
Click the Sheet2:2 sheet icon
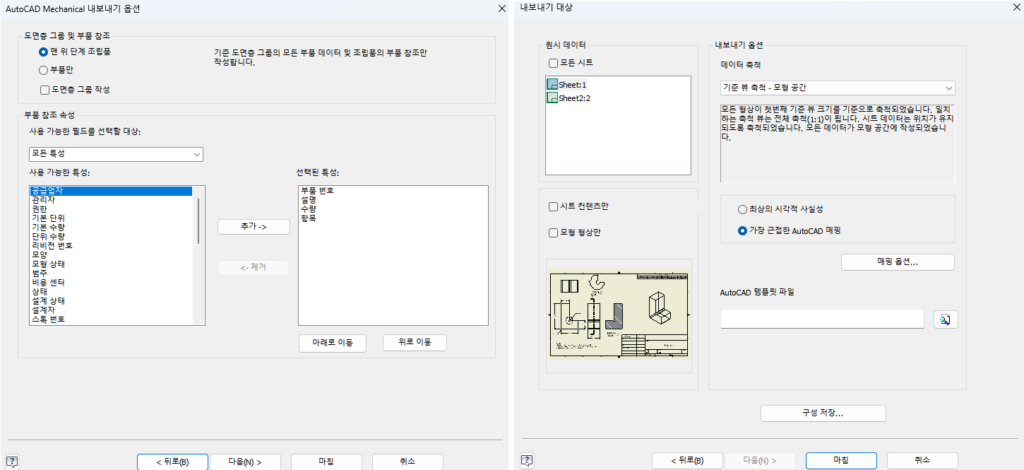[x=552, y=98]
